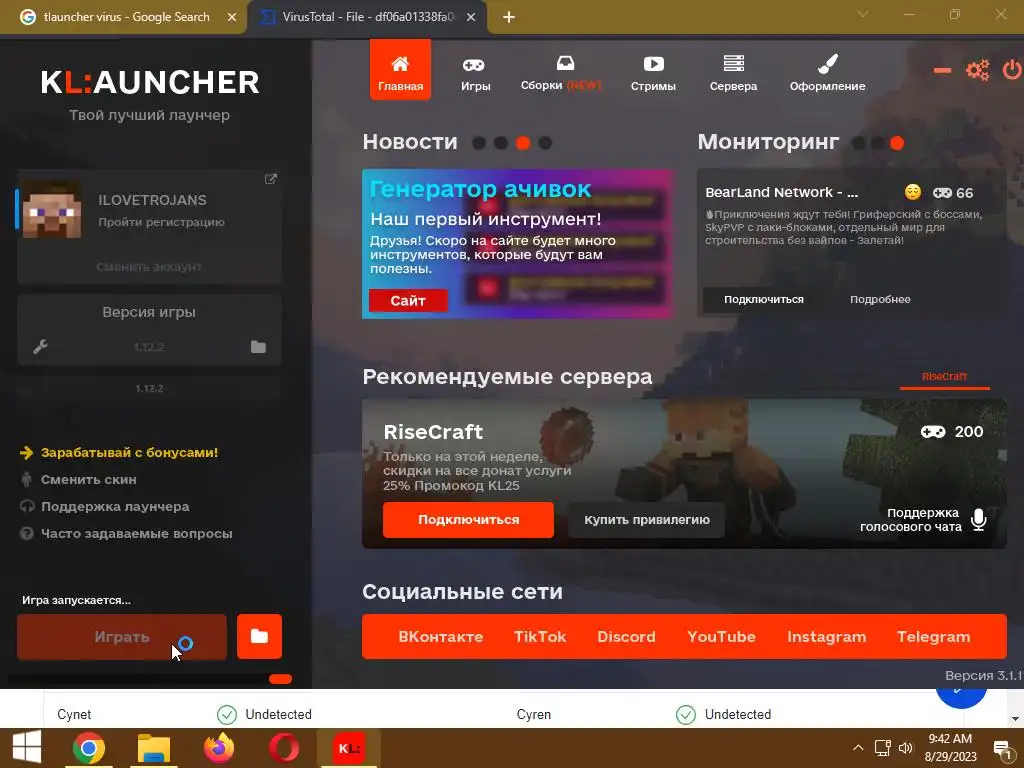Viewport: 1024px width, 768px height.
Task: Click the orange RiseCraft Подключиться button
Action: pyautogui.click(x=468, y=520)
